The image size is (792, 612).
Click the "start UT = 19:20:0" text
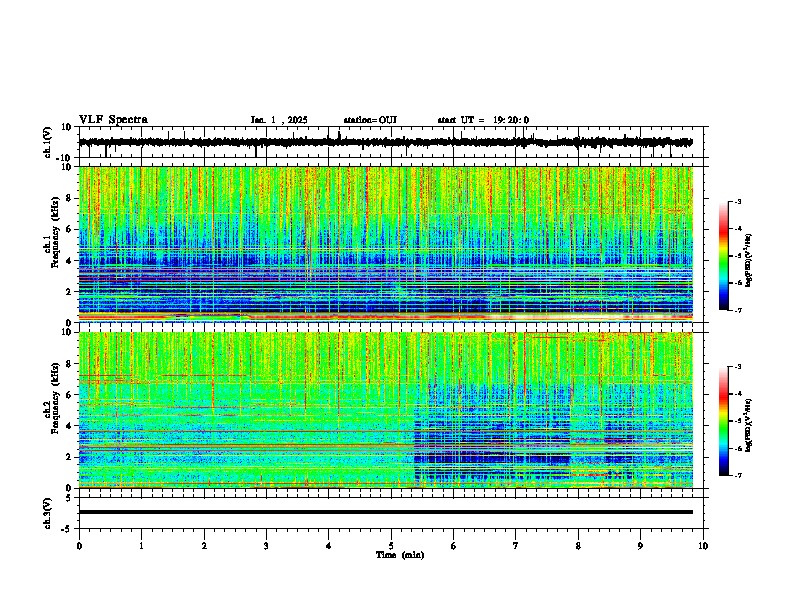pyautogui.click(x=483, y=120)
